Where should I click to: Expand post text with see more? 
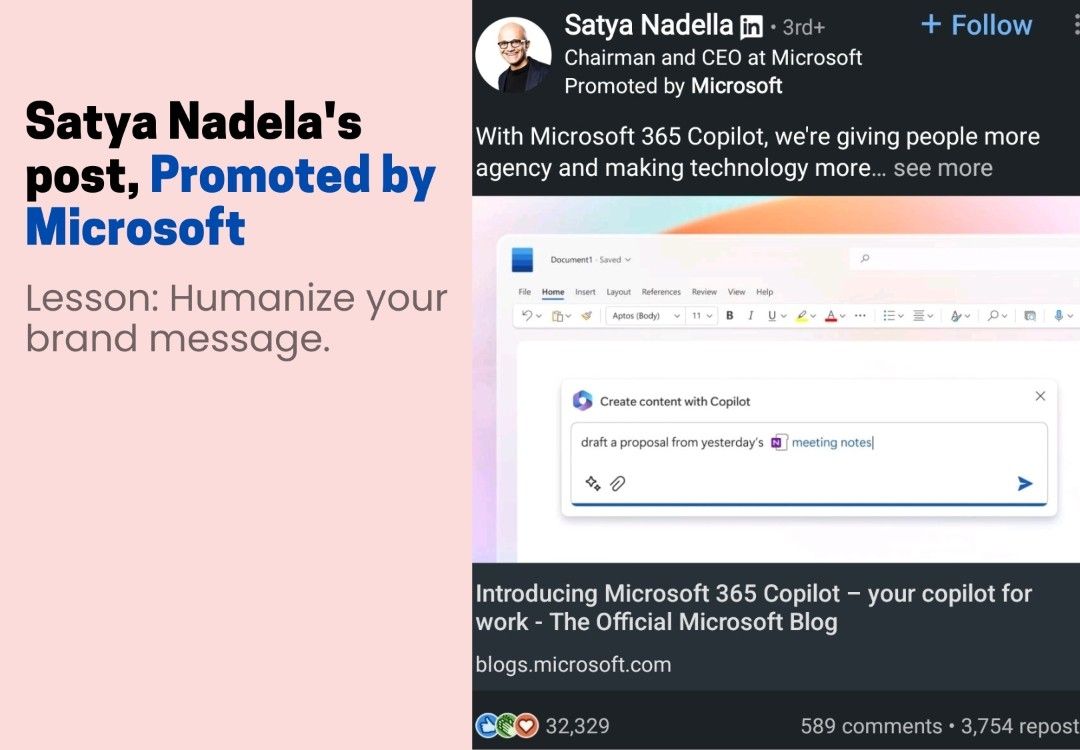(x=942, y=168)
